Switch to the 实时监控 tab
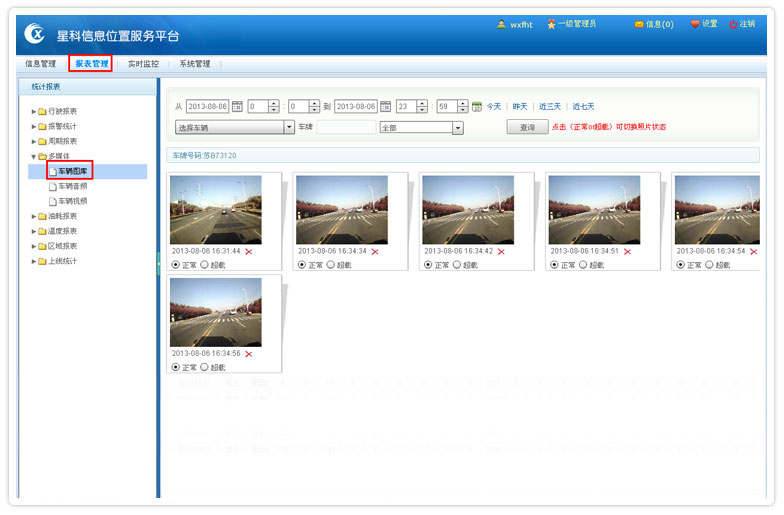784x515 pixels. coord(143,64)
